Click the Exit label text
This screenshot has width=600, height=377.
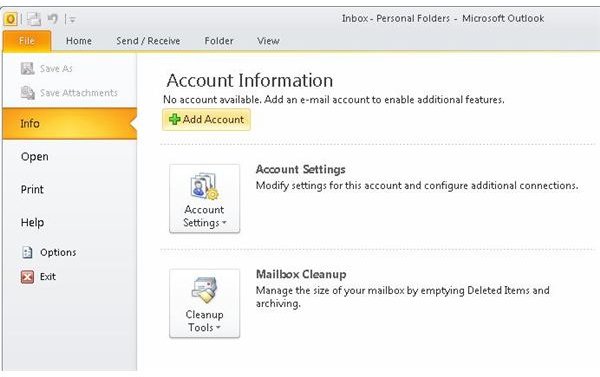pos(48,277)
